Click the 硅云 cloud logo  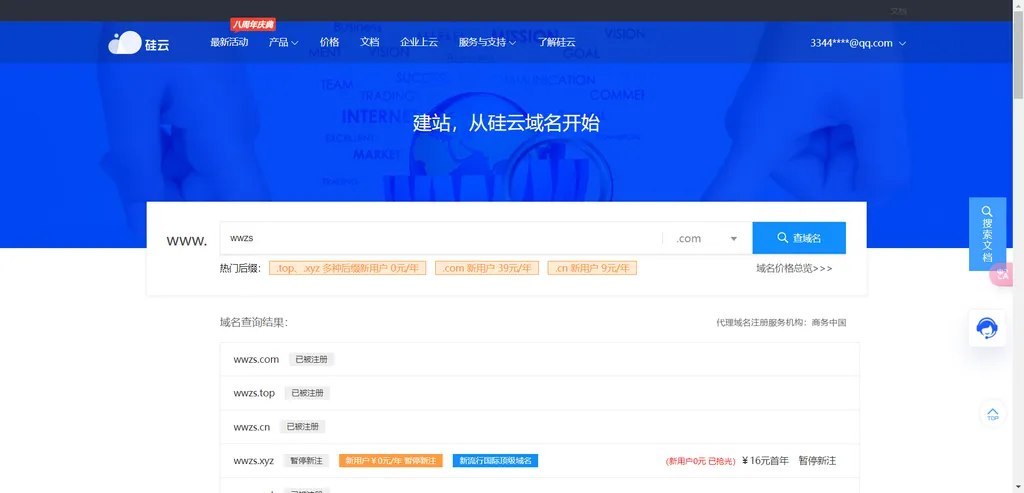[x=139, y=42]
